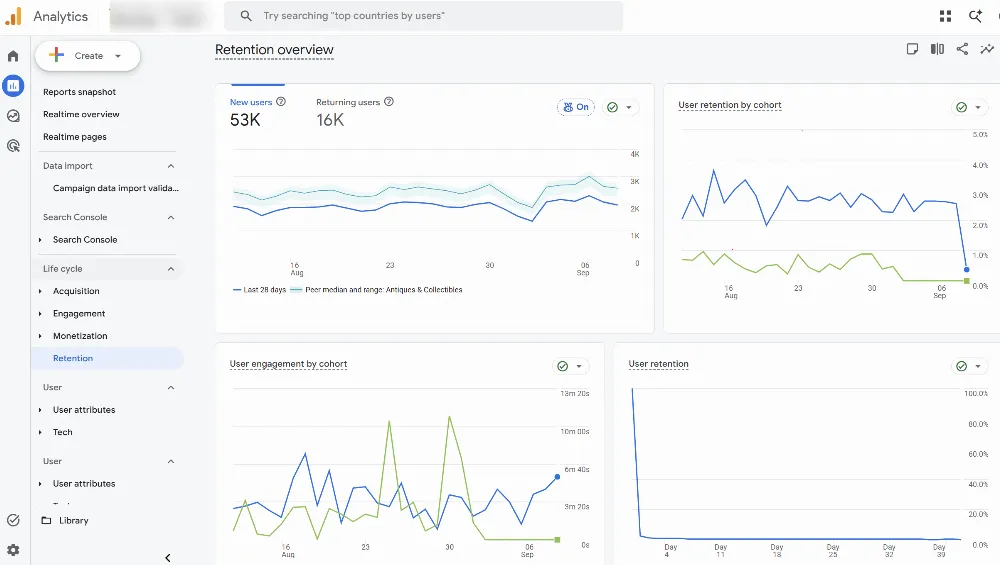Open Realtime overview
The width and height of the screenshot is (1000, 565).
(81, 114)
